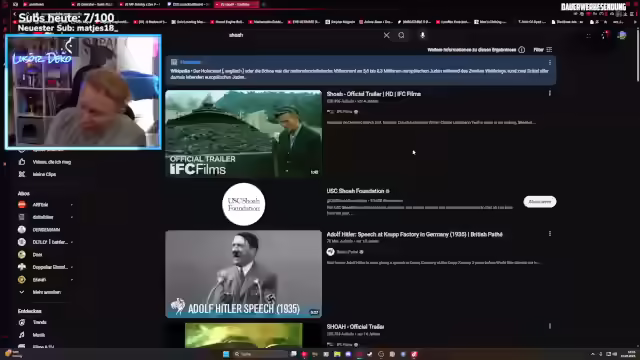Open the seventh subscription with gold avatar
The height and width of the screenshot is (360, 640).
click(x=45, y=280)
